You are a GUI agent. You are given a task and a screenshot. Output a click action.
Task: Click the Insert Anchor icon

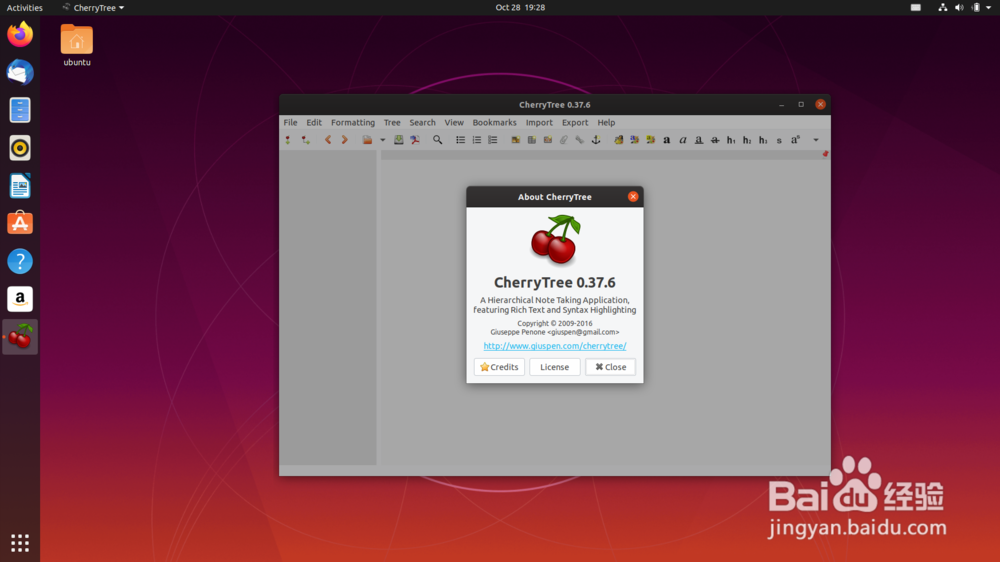point(596,140)
